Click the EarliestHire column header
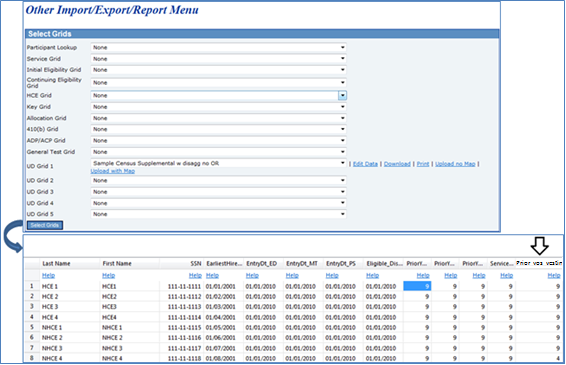 [224, 264]
